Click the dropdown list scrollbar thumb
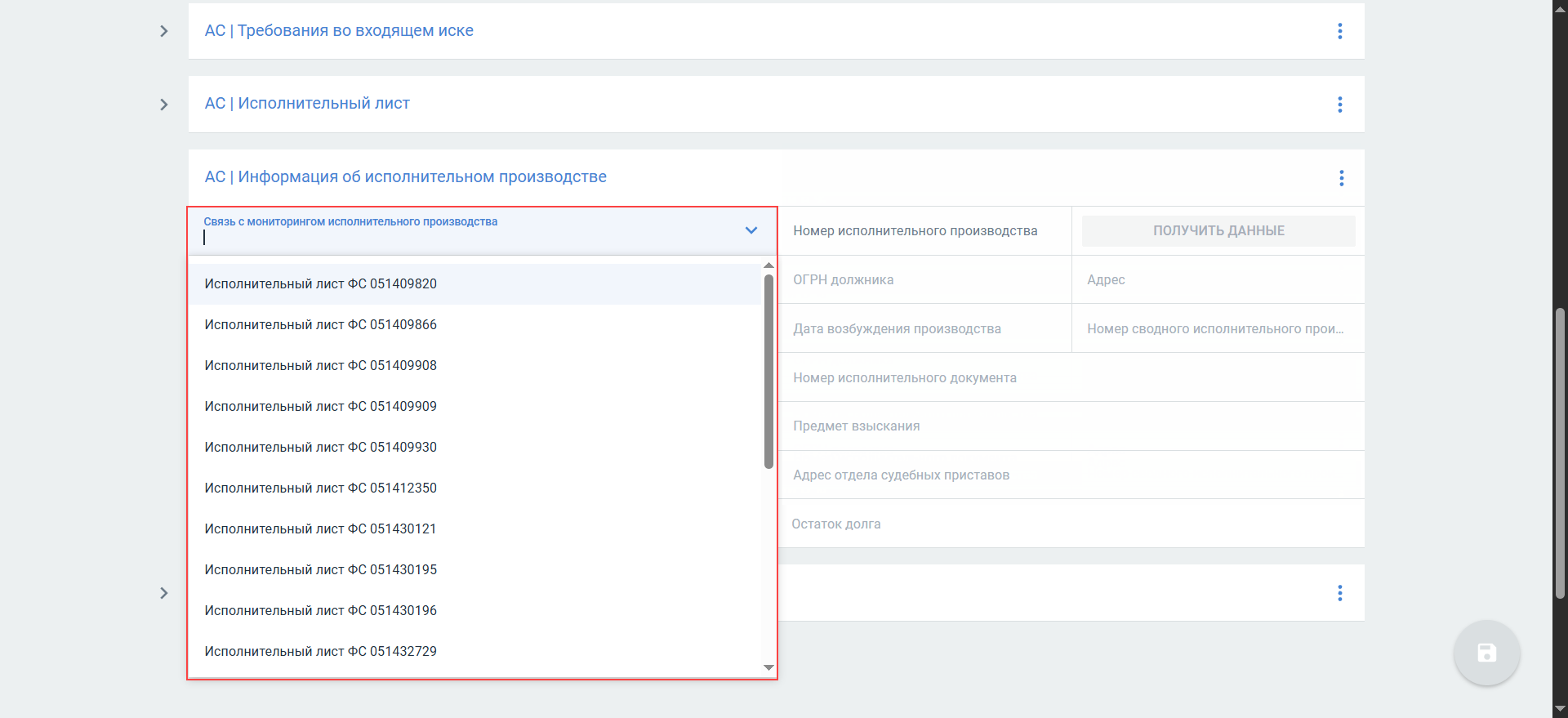Viewport: 1568px width, 718px height. click(768, 372)
